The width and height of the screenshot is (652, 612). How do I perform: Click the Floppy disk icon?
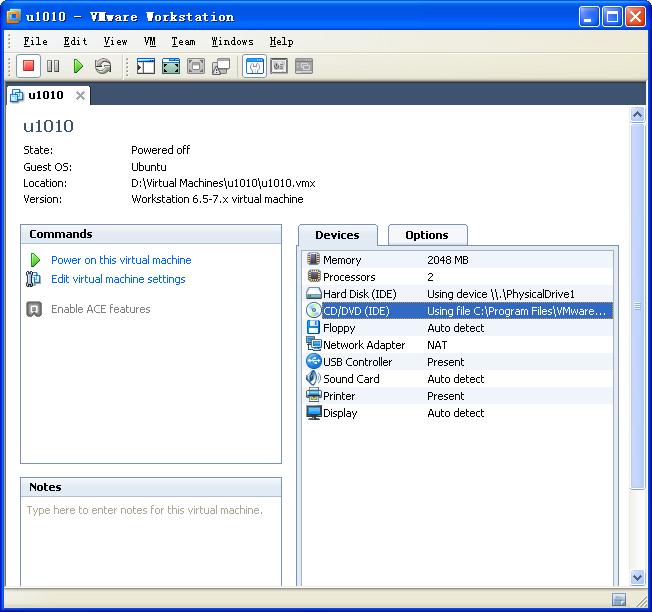pyautogui.click(x=314, y=327)
